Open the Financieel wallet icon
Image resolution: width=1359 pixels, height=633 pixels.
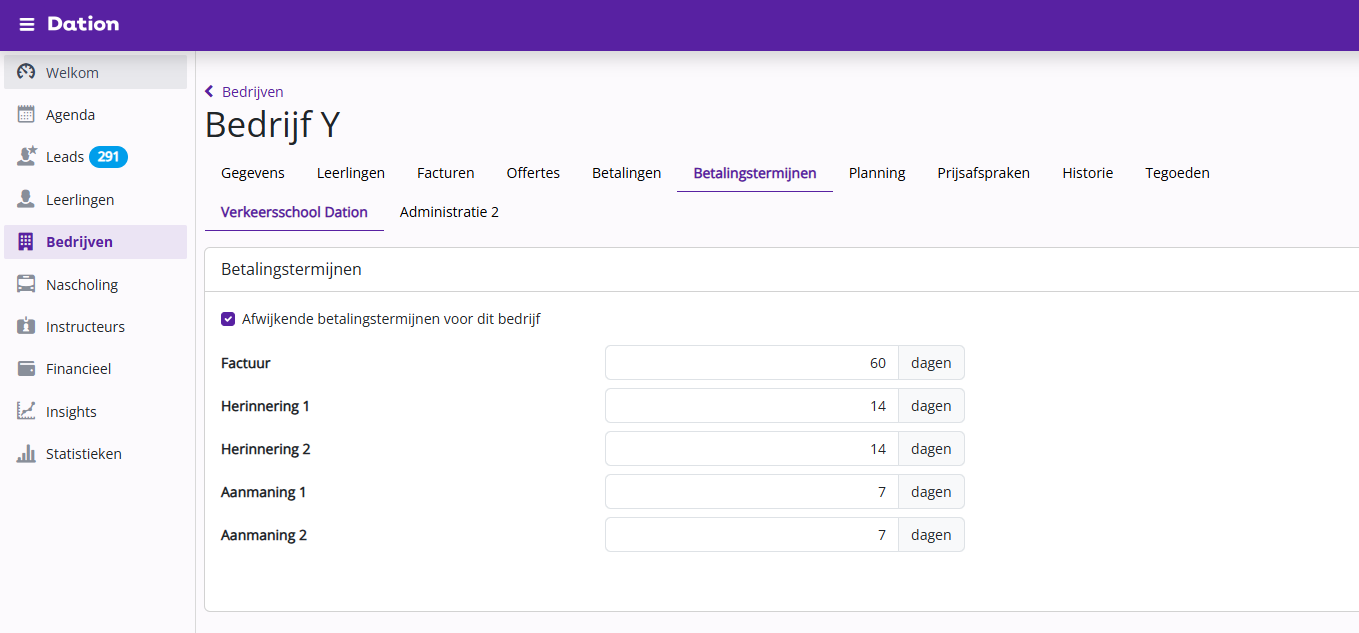coord(27,369)
